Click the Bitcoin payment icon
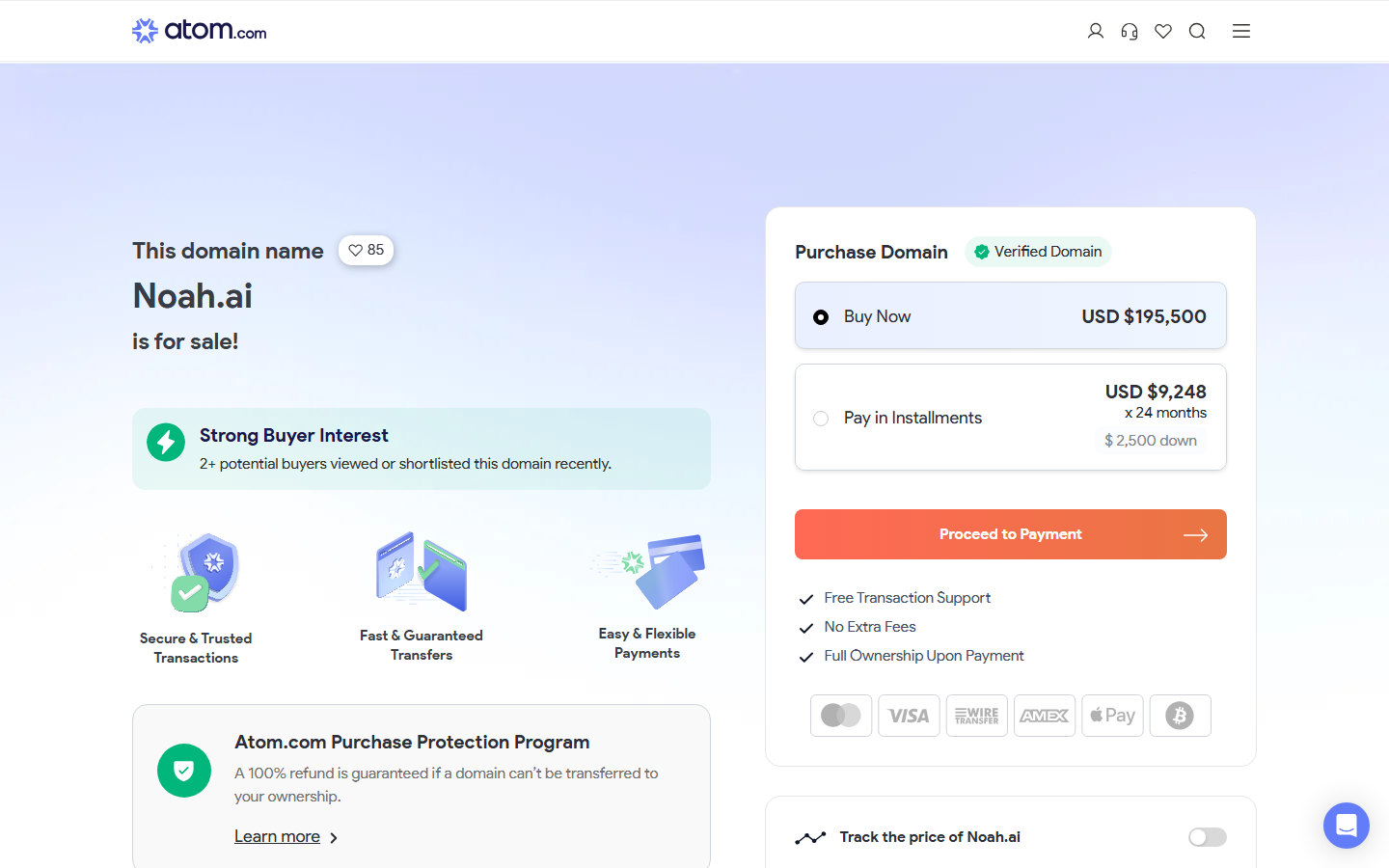The height and width of the screenshot is (868, 1389). point(1180,715)
